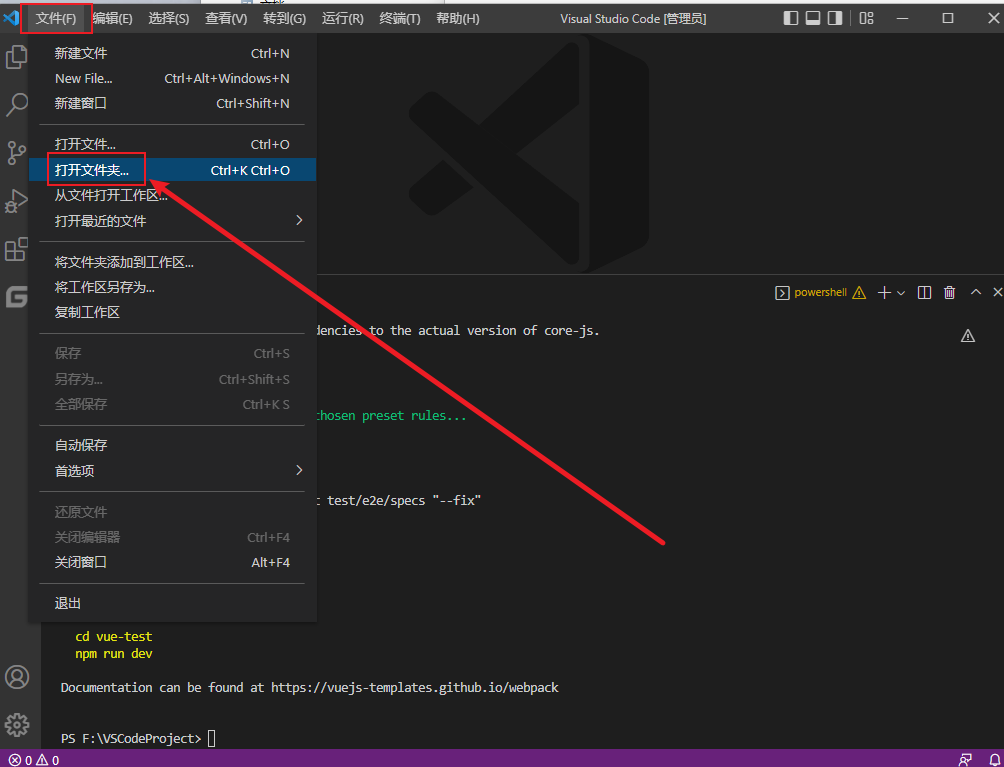Image resolution: width=1004 pixels, height=767 pixels.
Task: Click 'npm run dev' text in terminal
Action: coord(114,654)
